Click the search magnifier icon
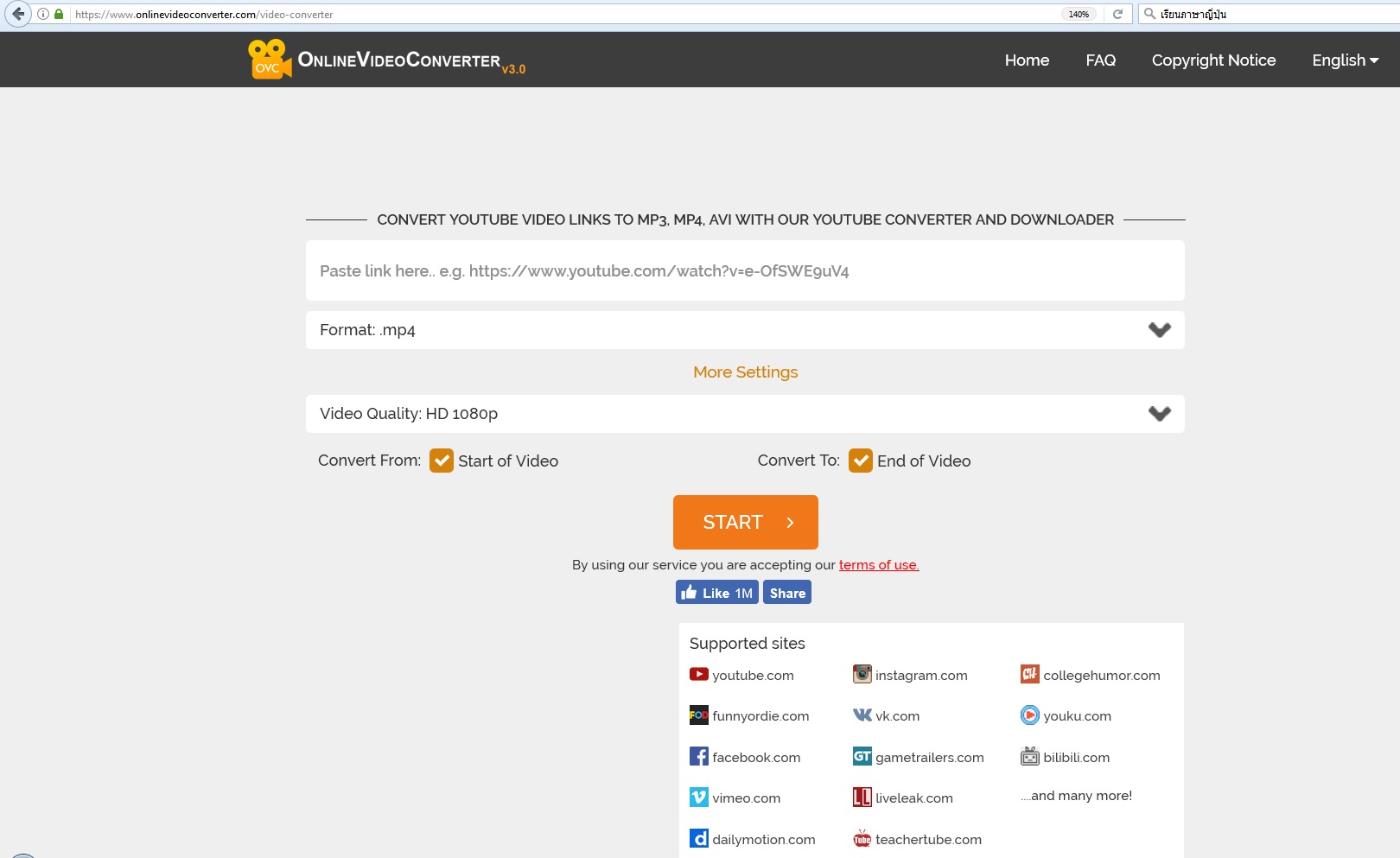This screenshot has height=858, width=1400. pos(1149,14)
